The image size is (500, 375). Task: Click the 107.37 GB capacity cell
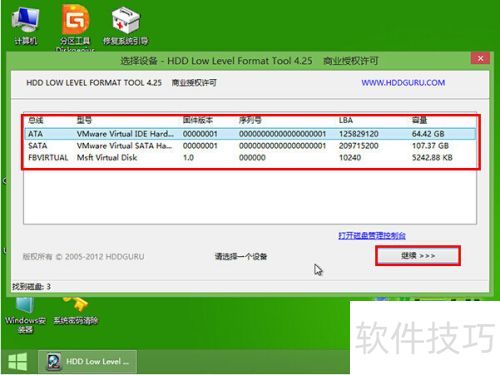coord(430,146)
